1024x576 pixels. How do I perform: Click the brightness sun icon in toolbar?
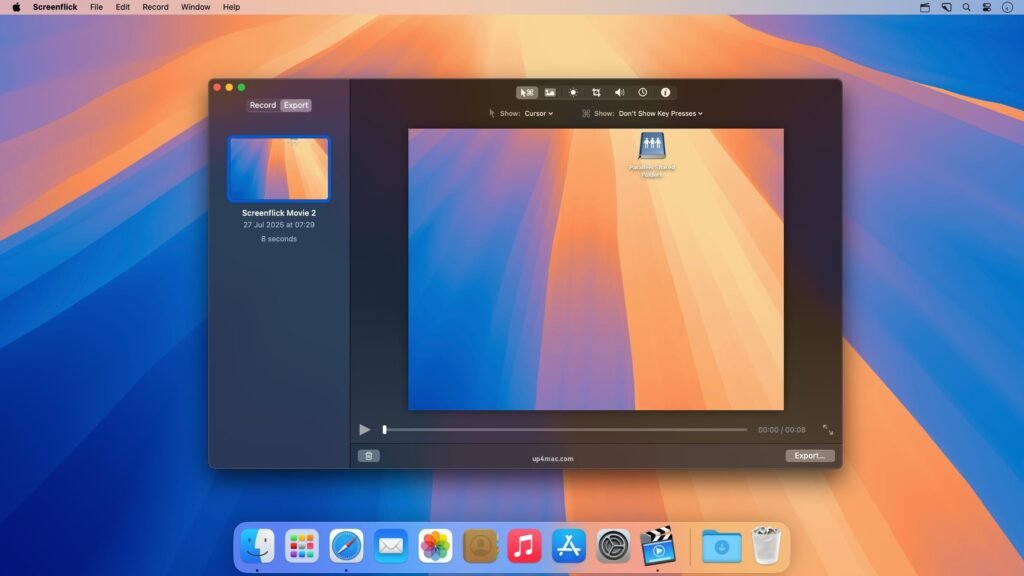point(573,92)
